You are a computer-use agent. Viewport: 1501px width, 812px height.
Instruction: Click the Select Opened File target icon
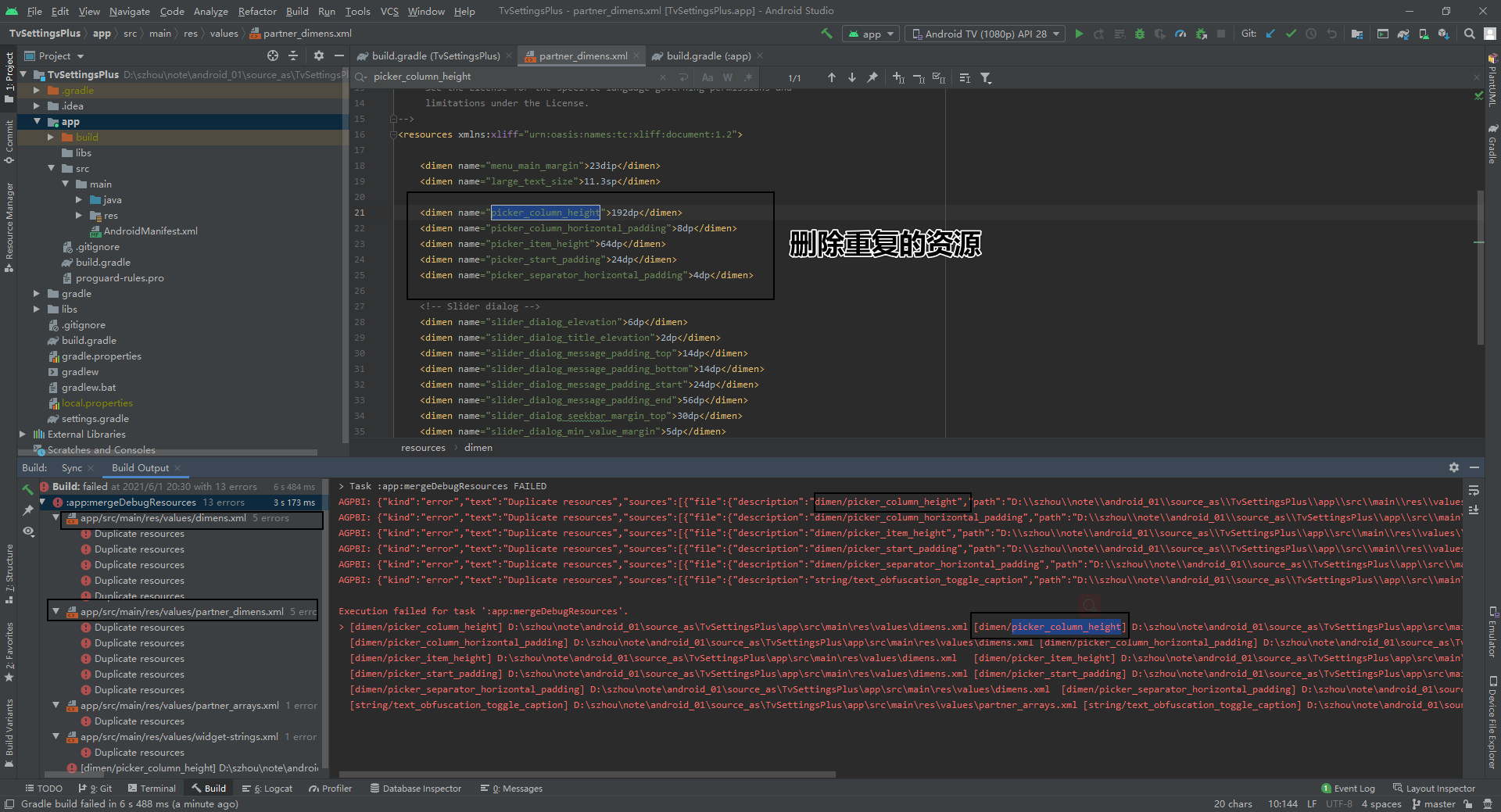coord(272,55)
